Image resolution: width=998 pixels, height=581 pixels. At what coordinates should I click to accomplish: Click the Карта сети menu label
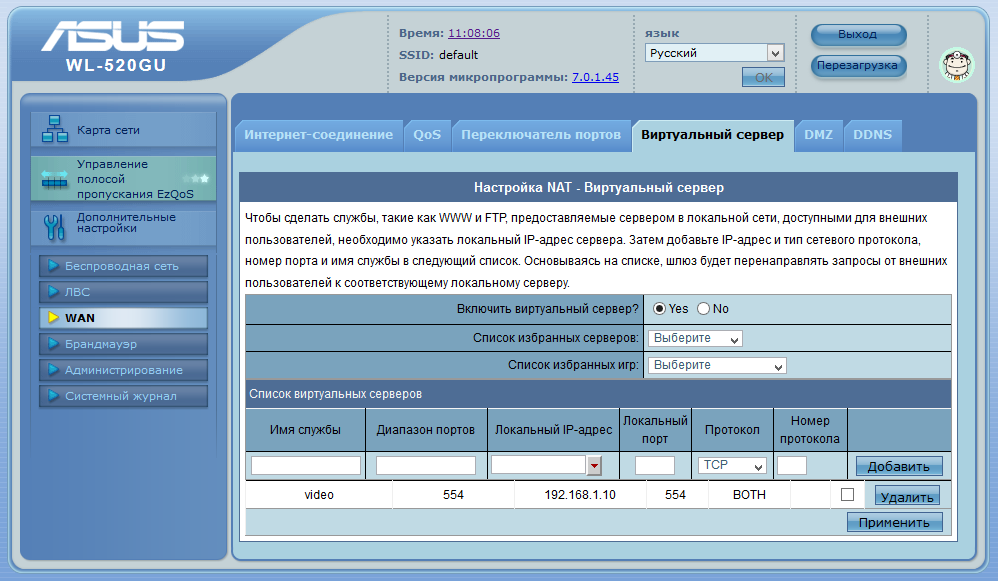point(108,130)
